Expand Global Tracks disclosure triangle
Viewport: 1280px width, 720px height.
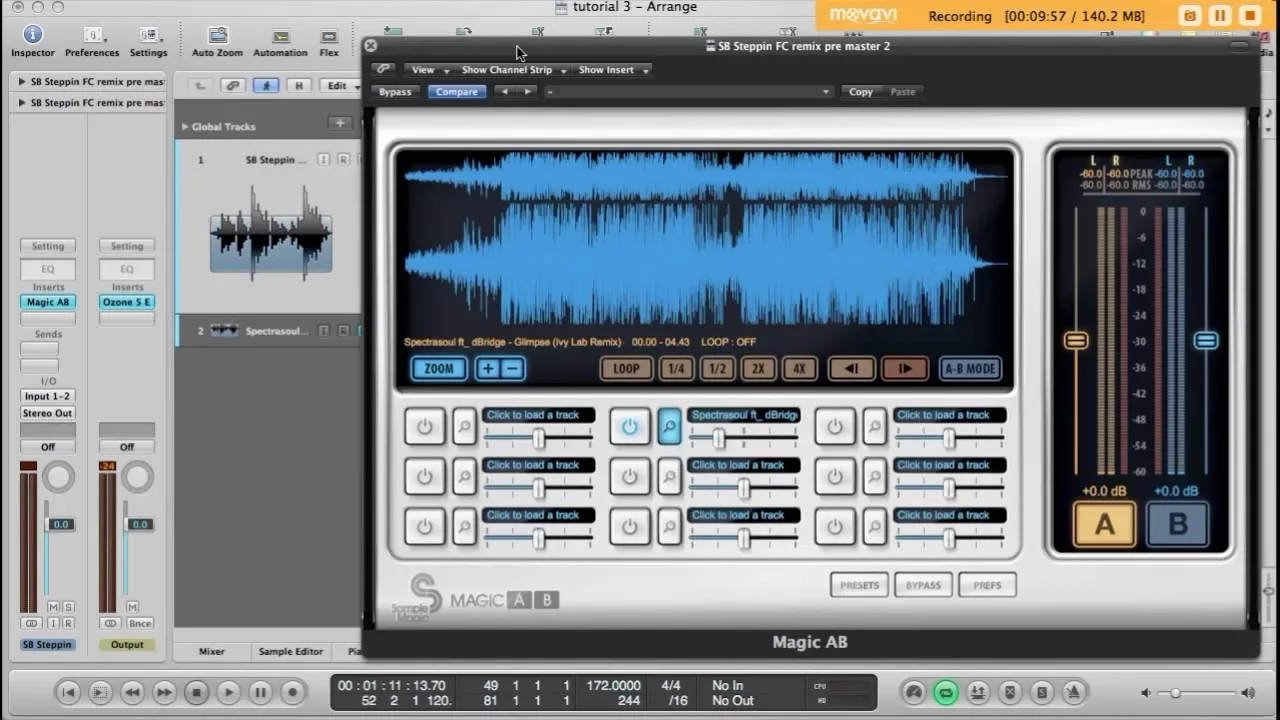pos(185,127)
